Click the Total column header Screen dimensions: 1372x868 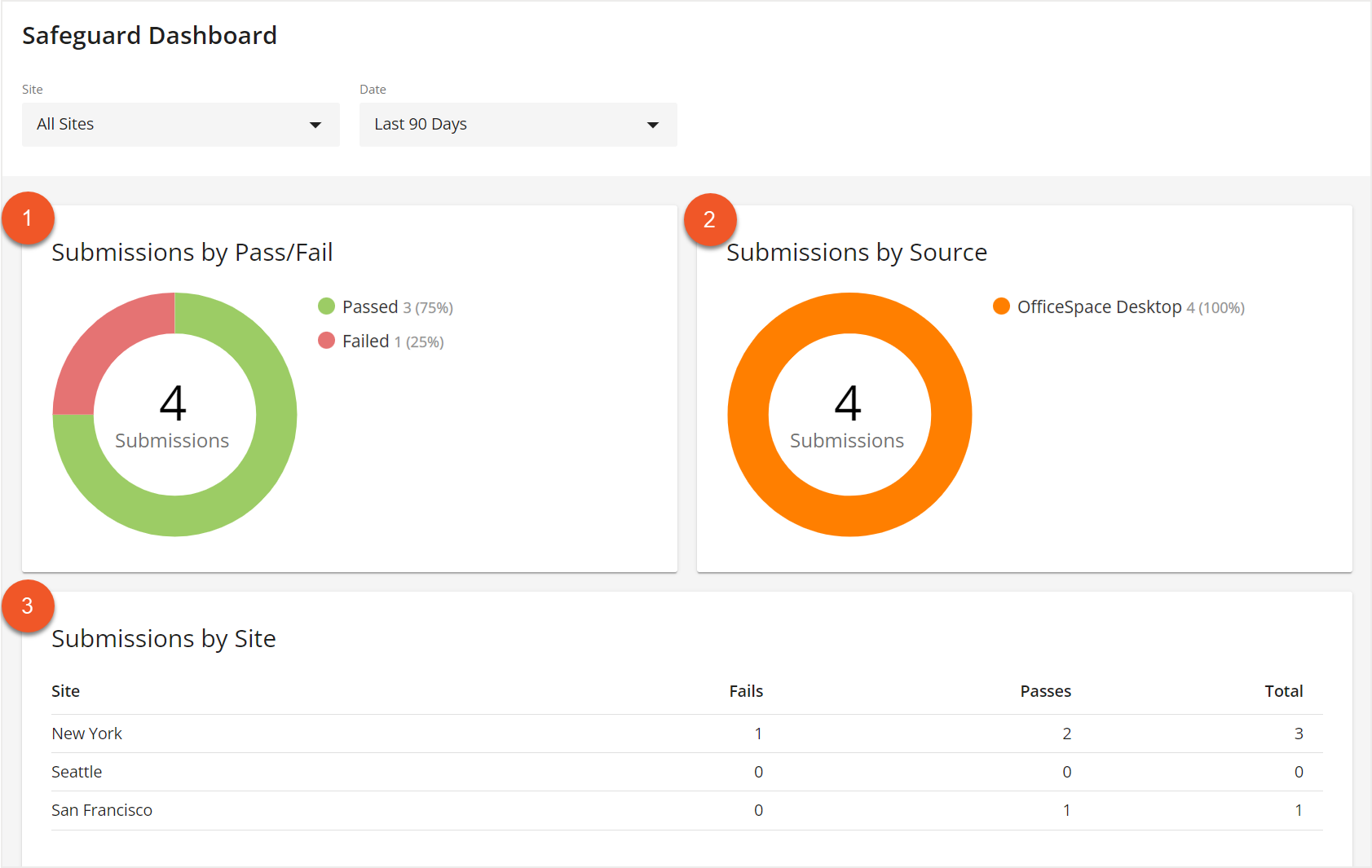1284,691
